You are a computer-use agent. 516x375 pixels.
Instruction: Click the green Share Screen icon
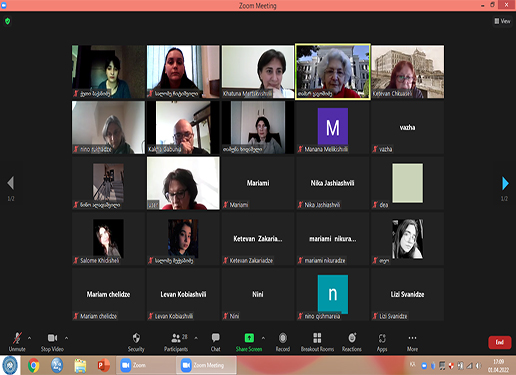coord(249,338)
